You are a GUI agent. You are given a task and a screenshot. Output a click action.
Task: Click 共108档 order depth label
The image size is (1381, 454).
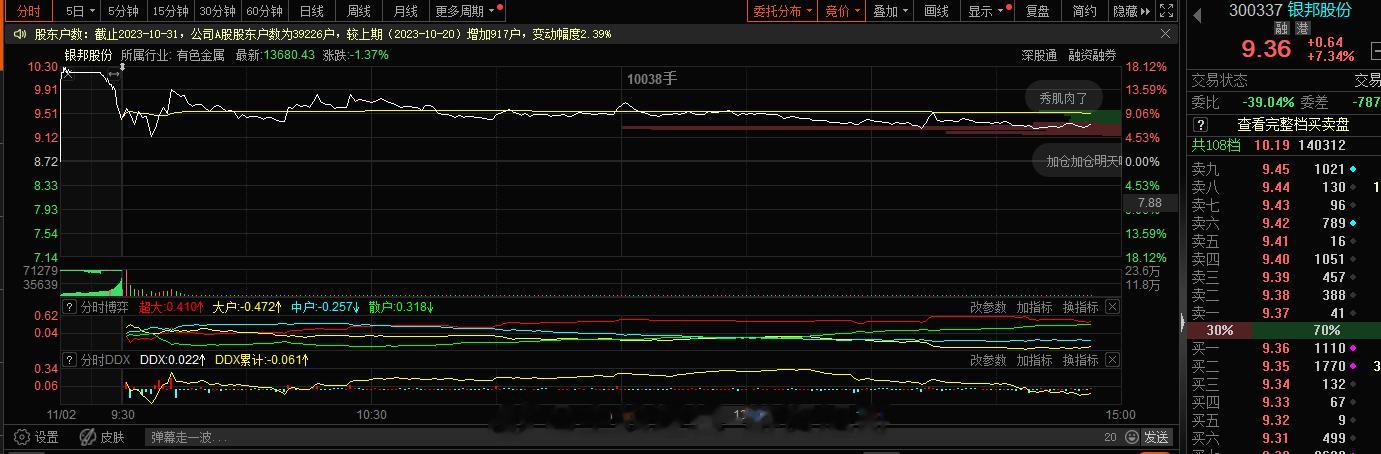coord(1216,145)
